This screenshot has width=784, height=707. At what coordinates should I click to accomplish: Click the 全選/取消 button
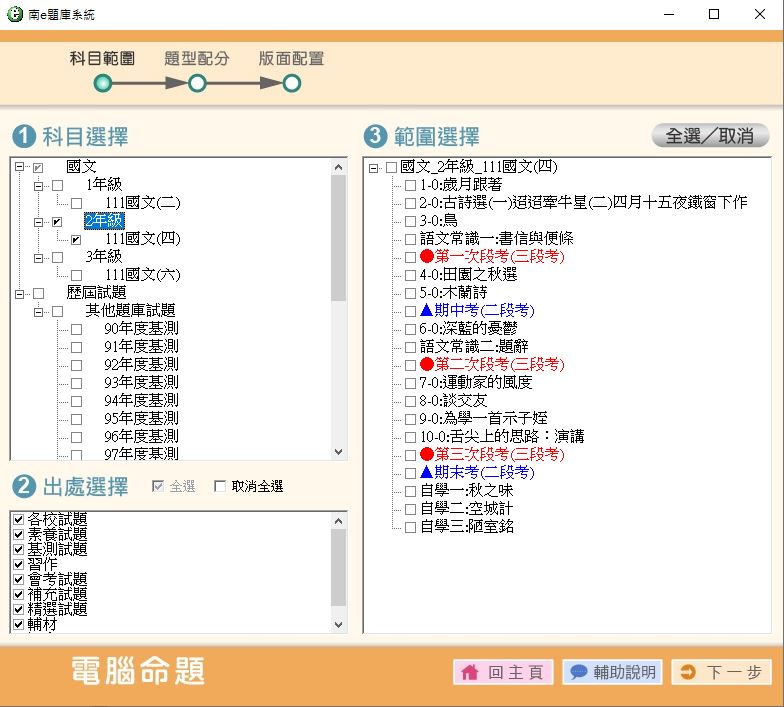point(710,136)
